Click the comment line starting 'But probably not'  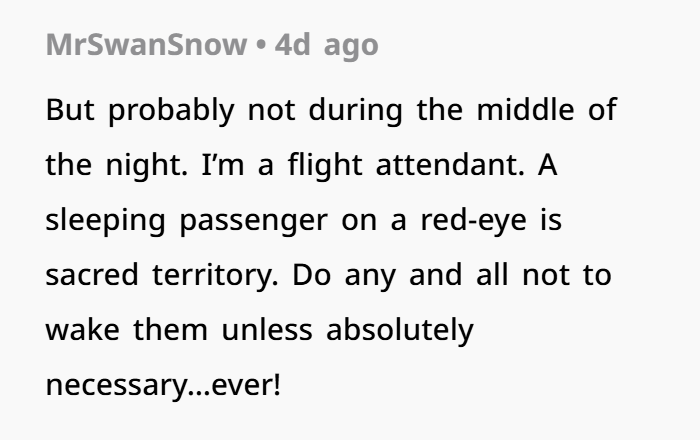(331, 110)
